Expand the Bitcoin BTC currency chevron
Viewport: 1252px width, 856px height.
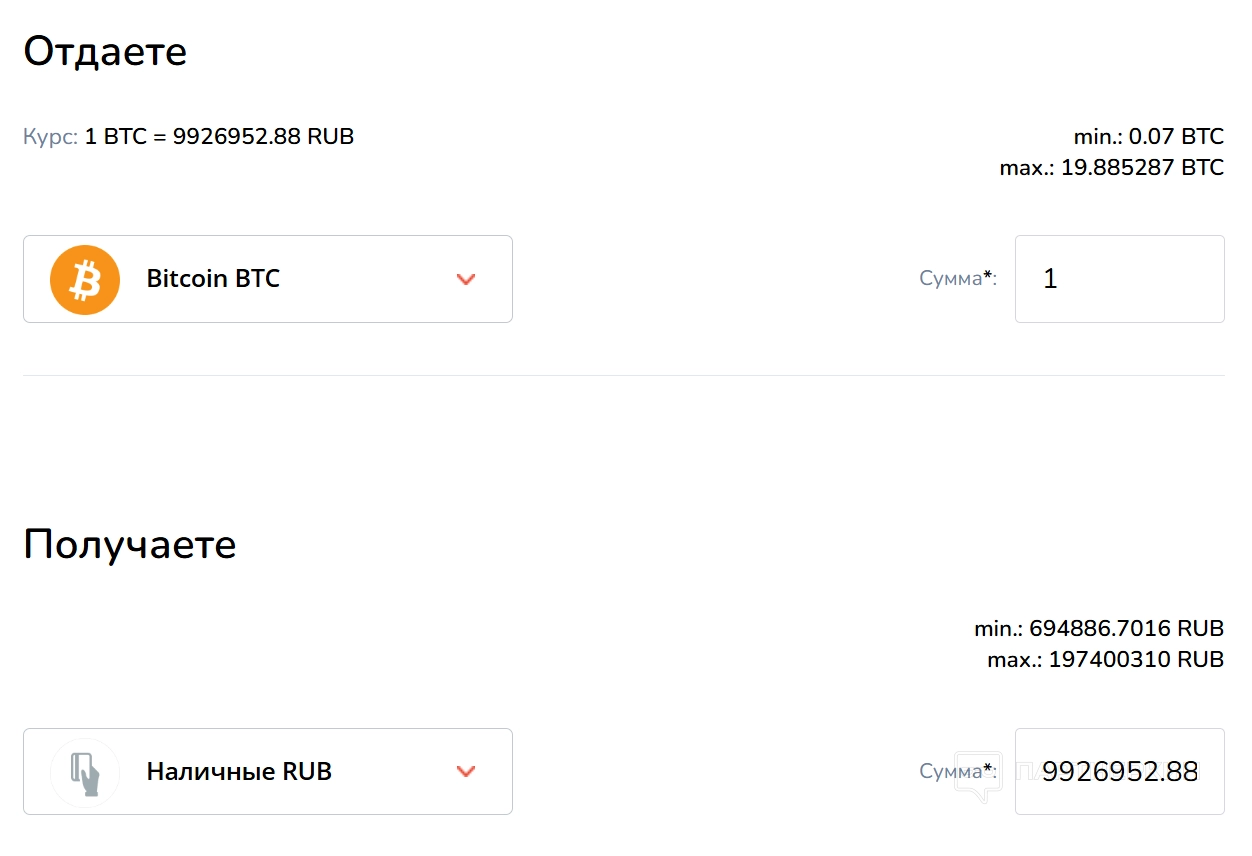[x=465, y=279]
